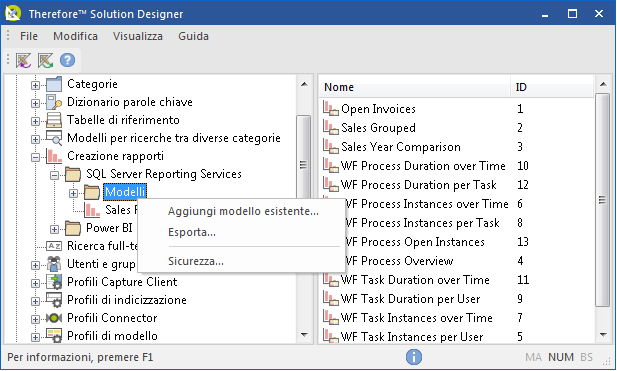Click the Creazione rapporti chart icon
The width and height of the screenshot is (617, 371).
point(54,156)
